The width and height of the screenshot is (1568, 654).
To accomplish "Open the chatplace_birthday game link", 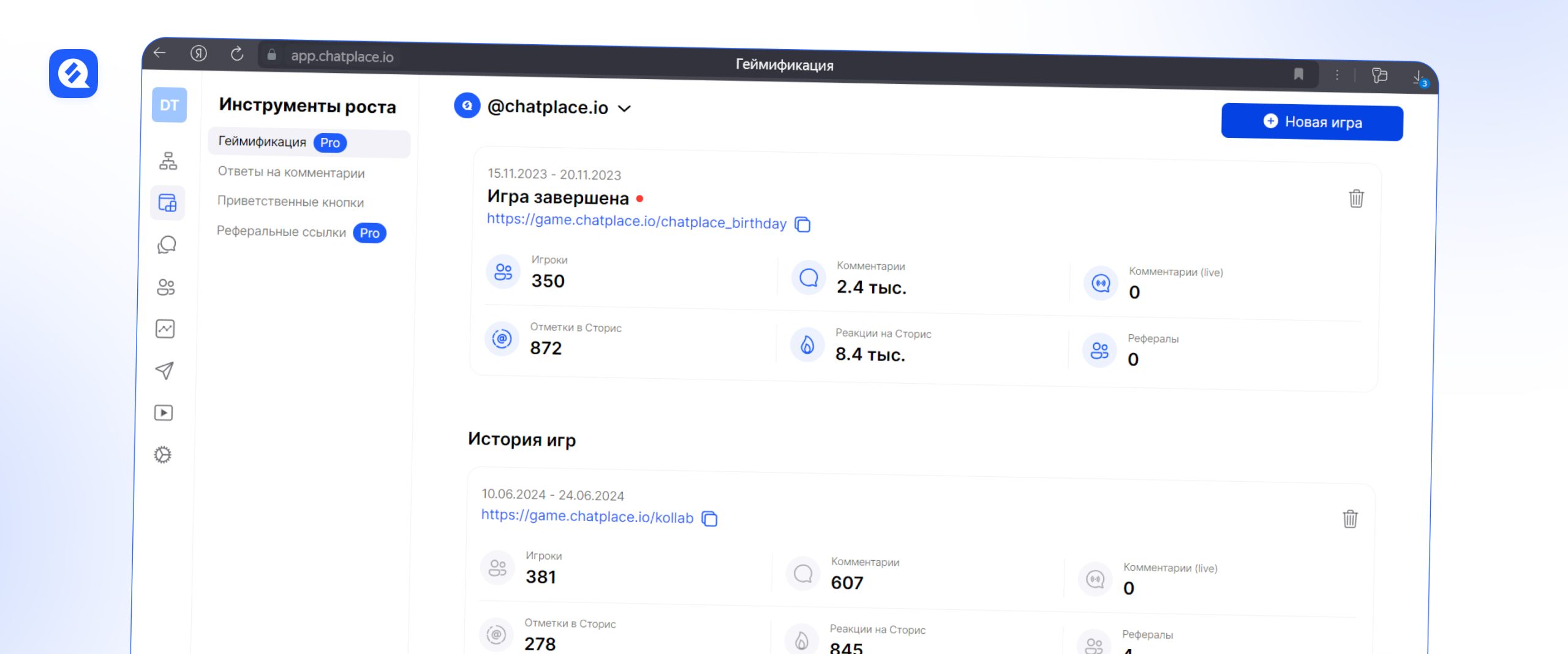I will tap(636, 221).
